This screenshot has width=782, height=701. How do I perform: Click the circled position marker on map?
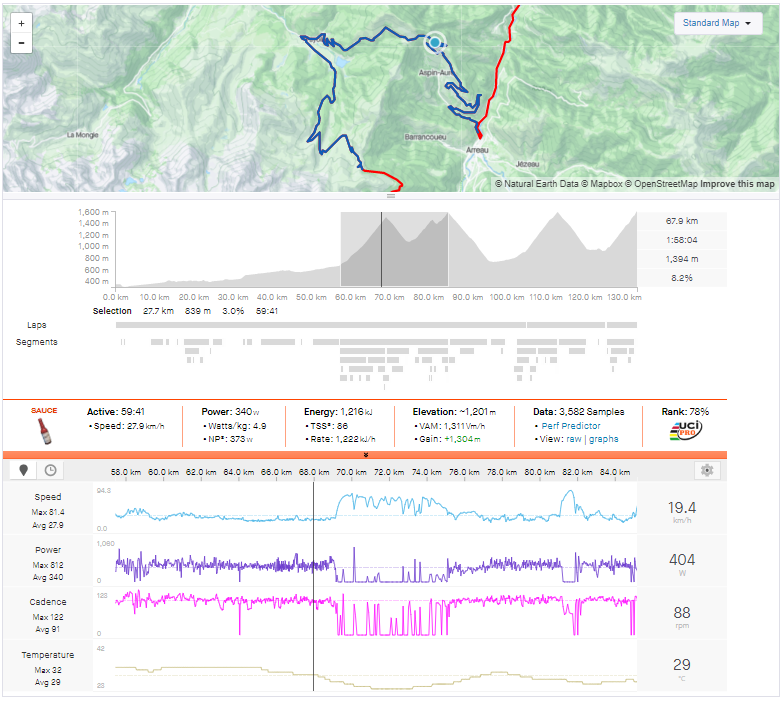pos(435,41)
